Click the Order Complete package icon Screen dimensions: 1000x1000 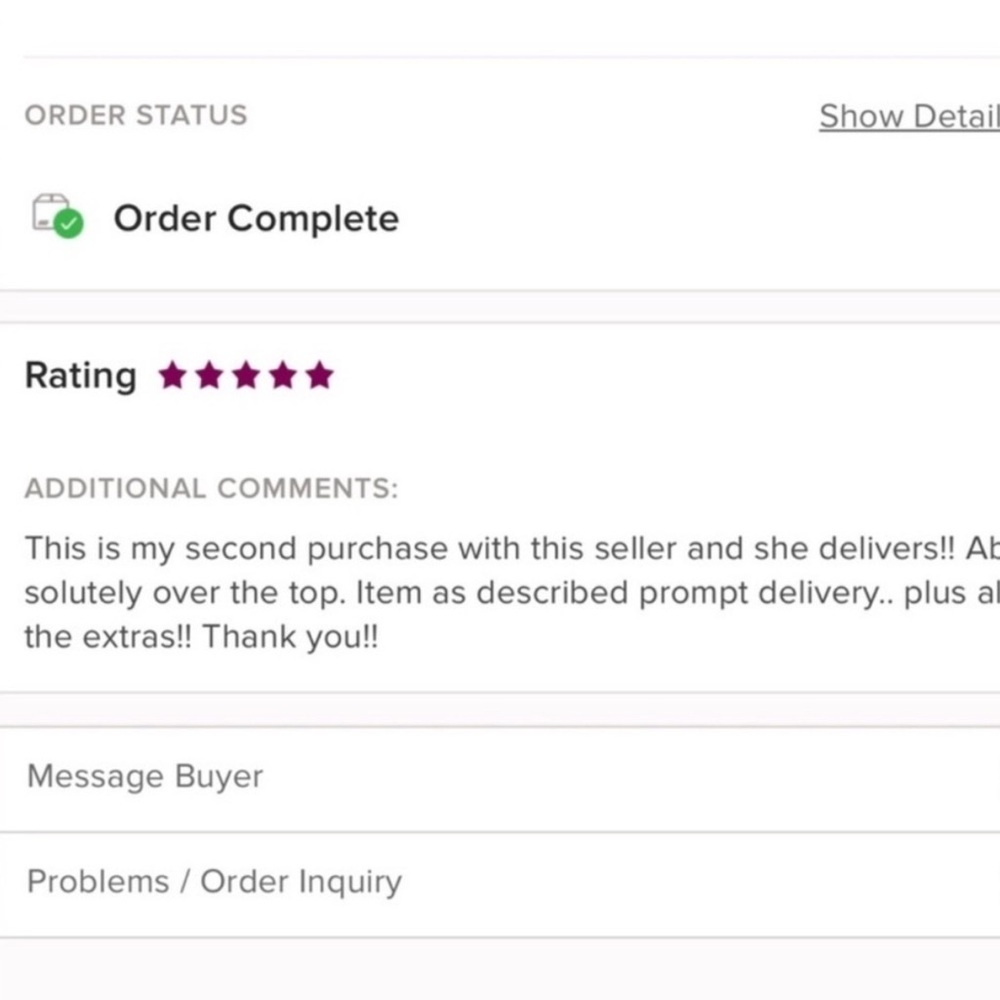(50, 212)
